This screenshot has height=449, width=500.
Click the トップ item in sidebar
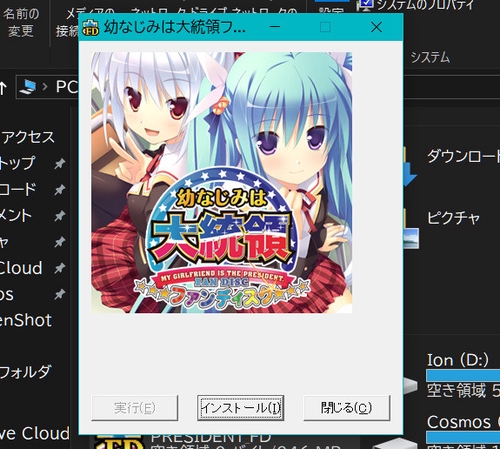[17, 163]
